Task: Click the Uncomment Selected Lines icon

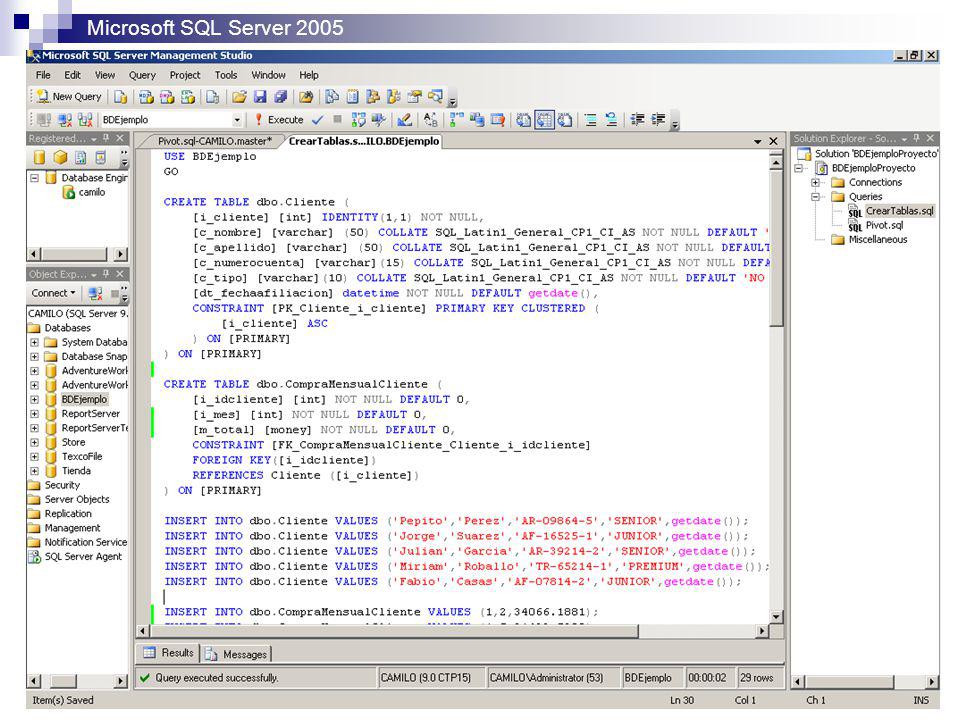Action: (611, 119)
